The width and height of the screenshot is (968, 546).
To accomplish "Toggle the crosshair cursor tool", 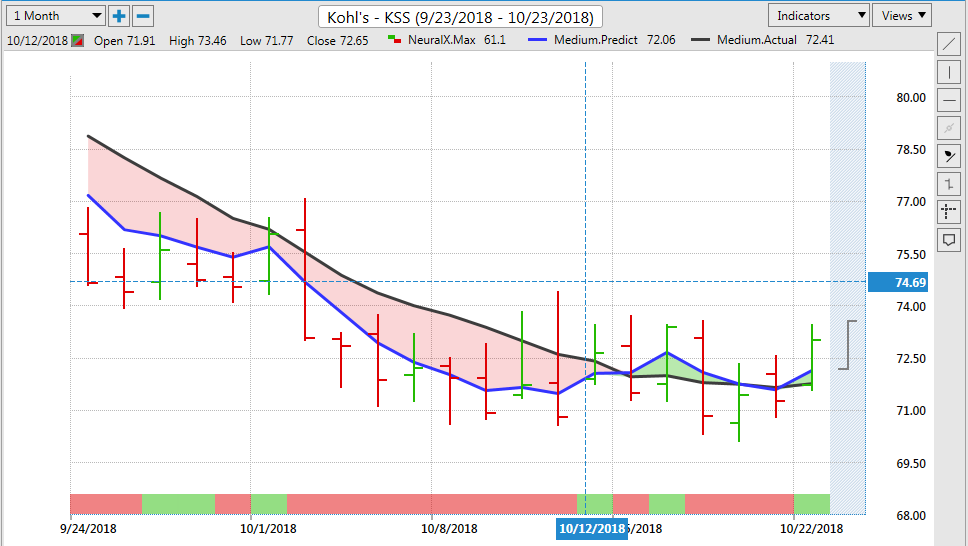I will pyautogui.click(x=949, y=212).
